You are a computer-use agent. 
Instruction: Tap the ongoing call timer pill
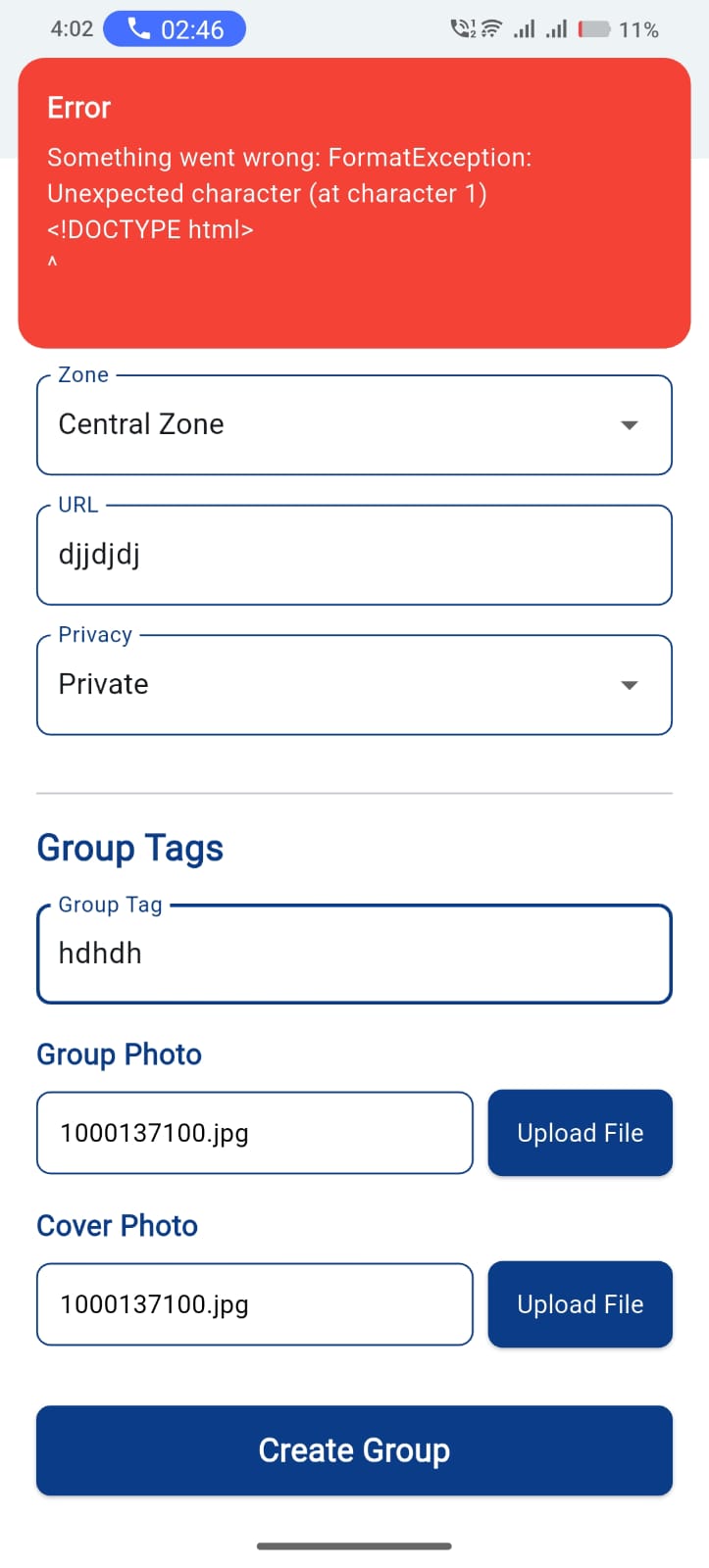pyautogui.click(x=175, y=29)
